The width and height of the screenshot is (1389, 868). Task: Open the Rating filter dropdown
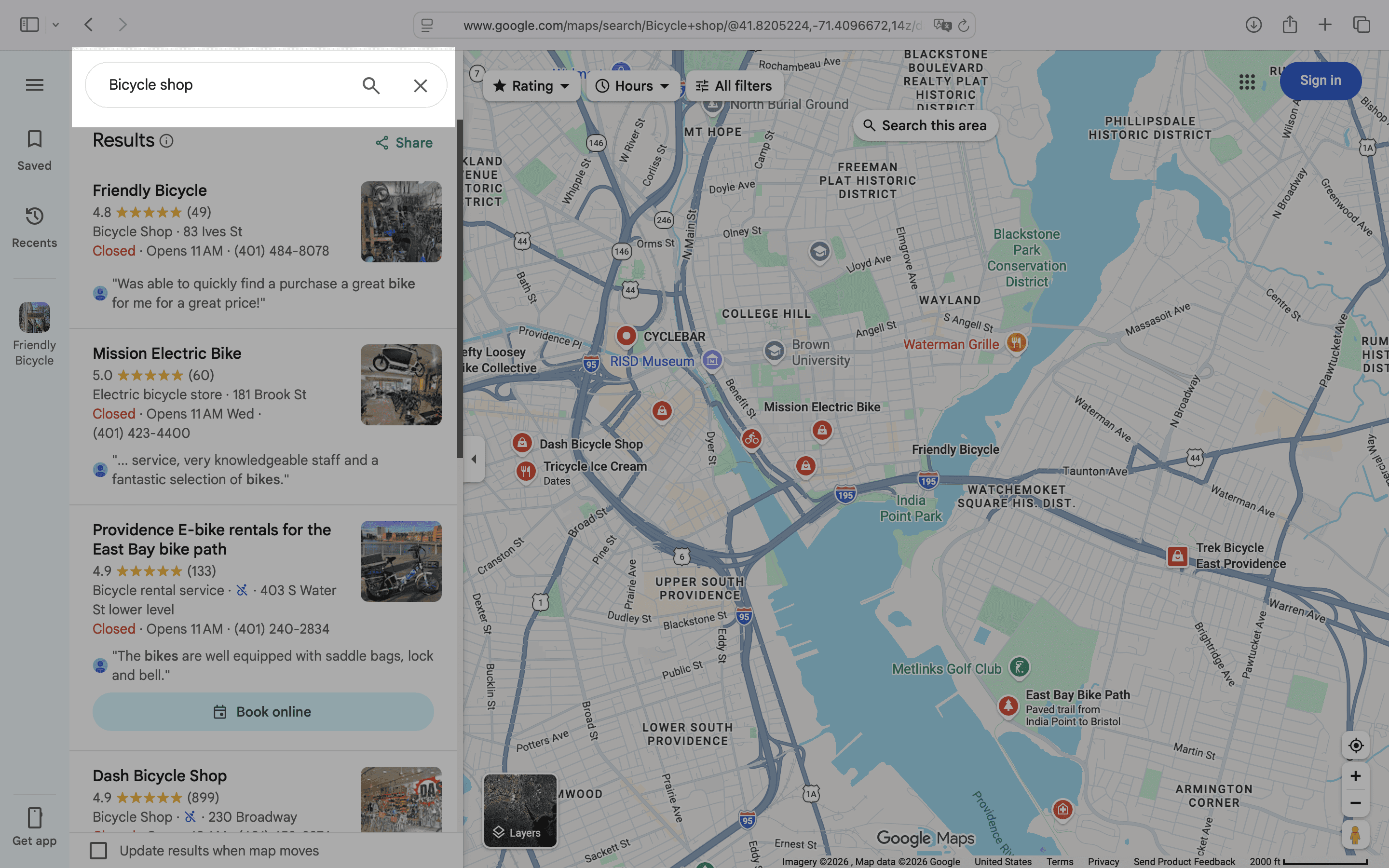coord(531,86)
